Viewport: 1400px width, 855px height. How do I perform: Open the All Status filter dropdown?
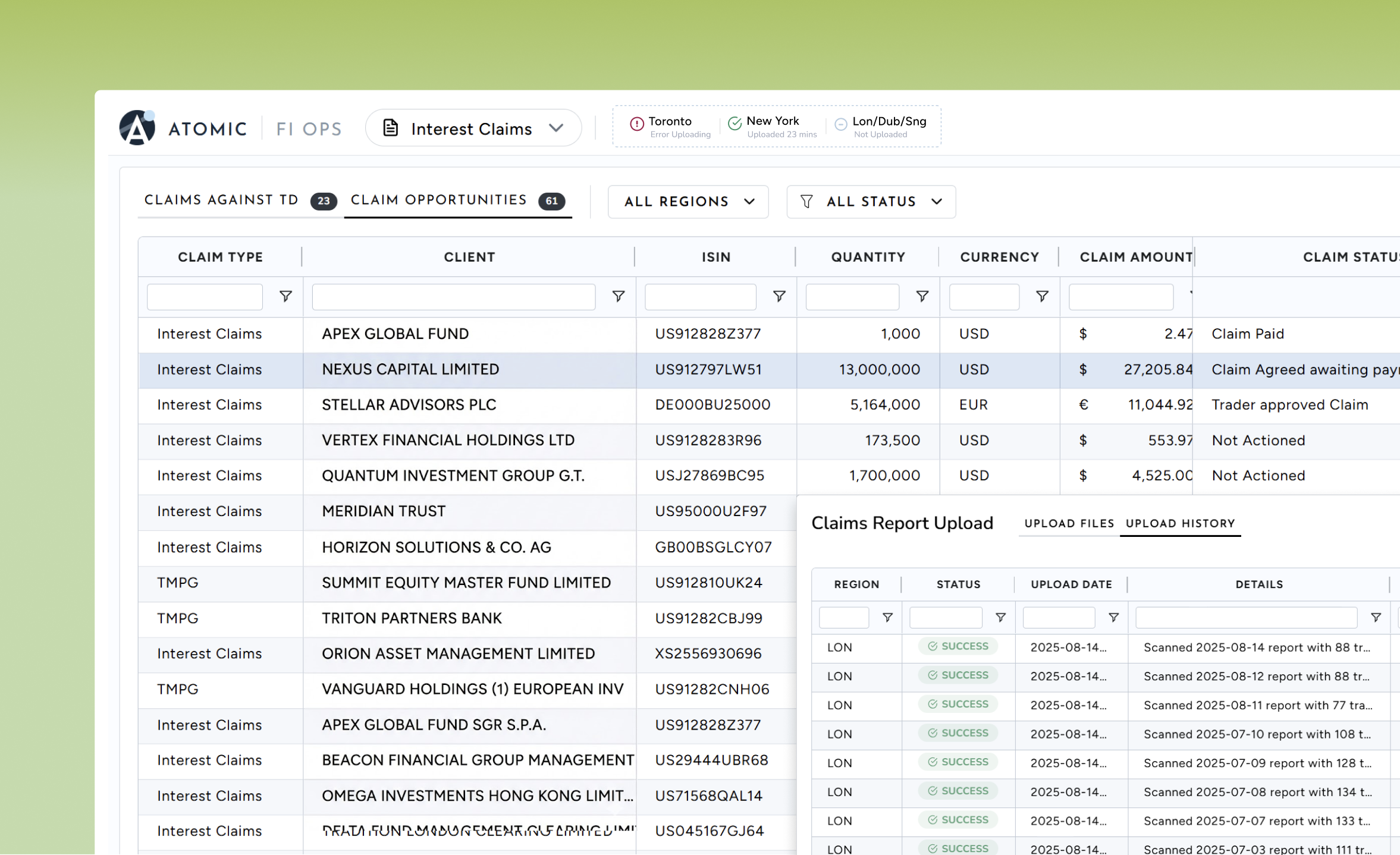point(871,202)
